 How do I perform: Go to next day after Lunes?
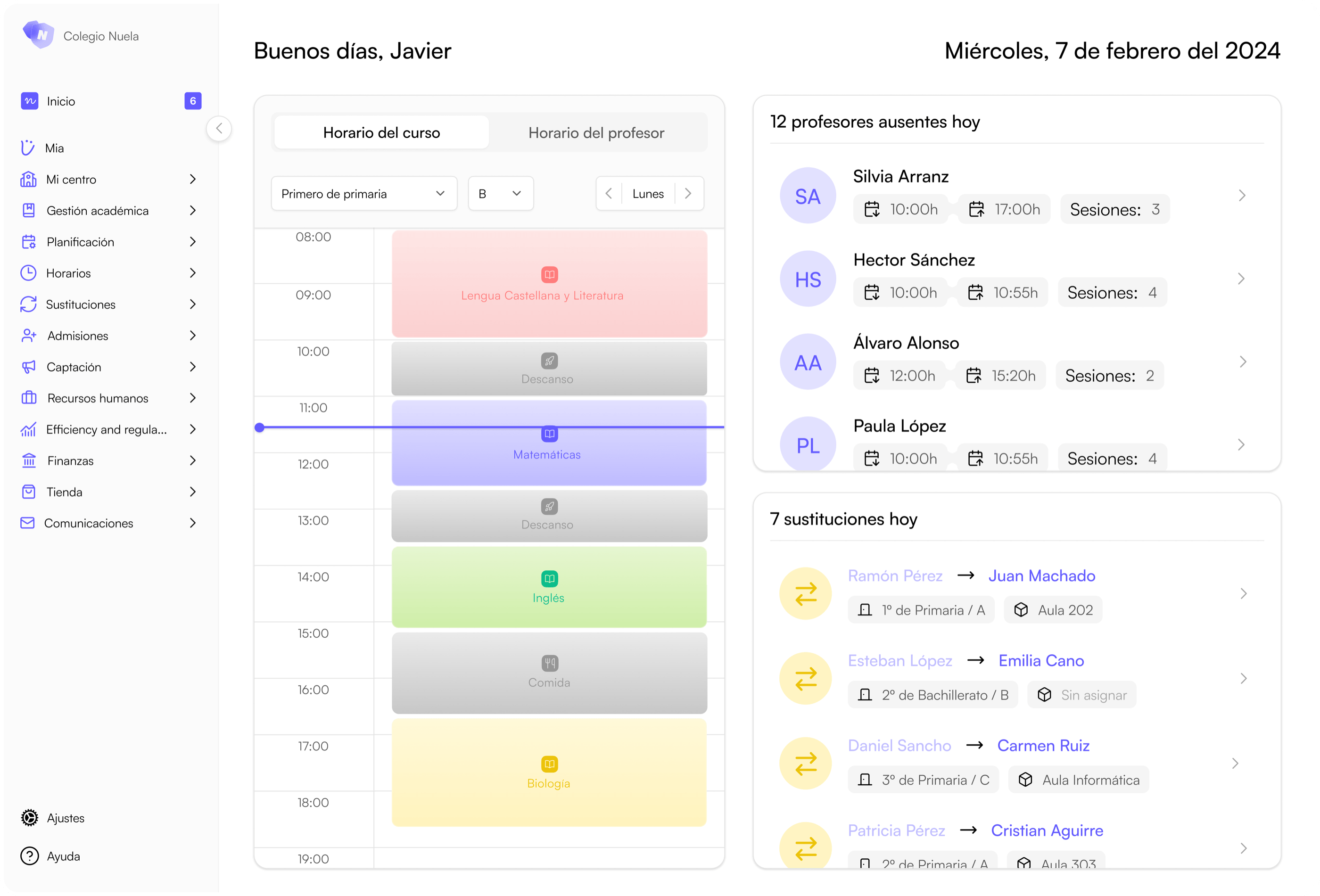(x=688, y=194)
